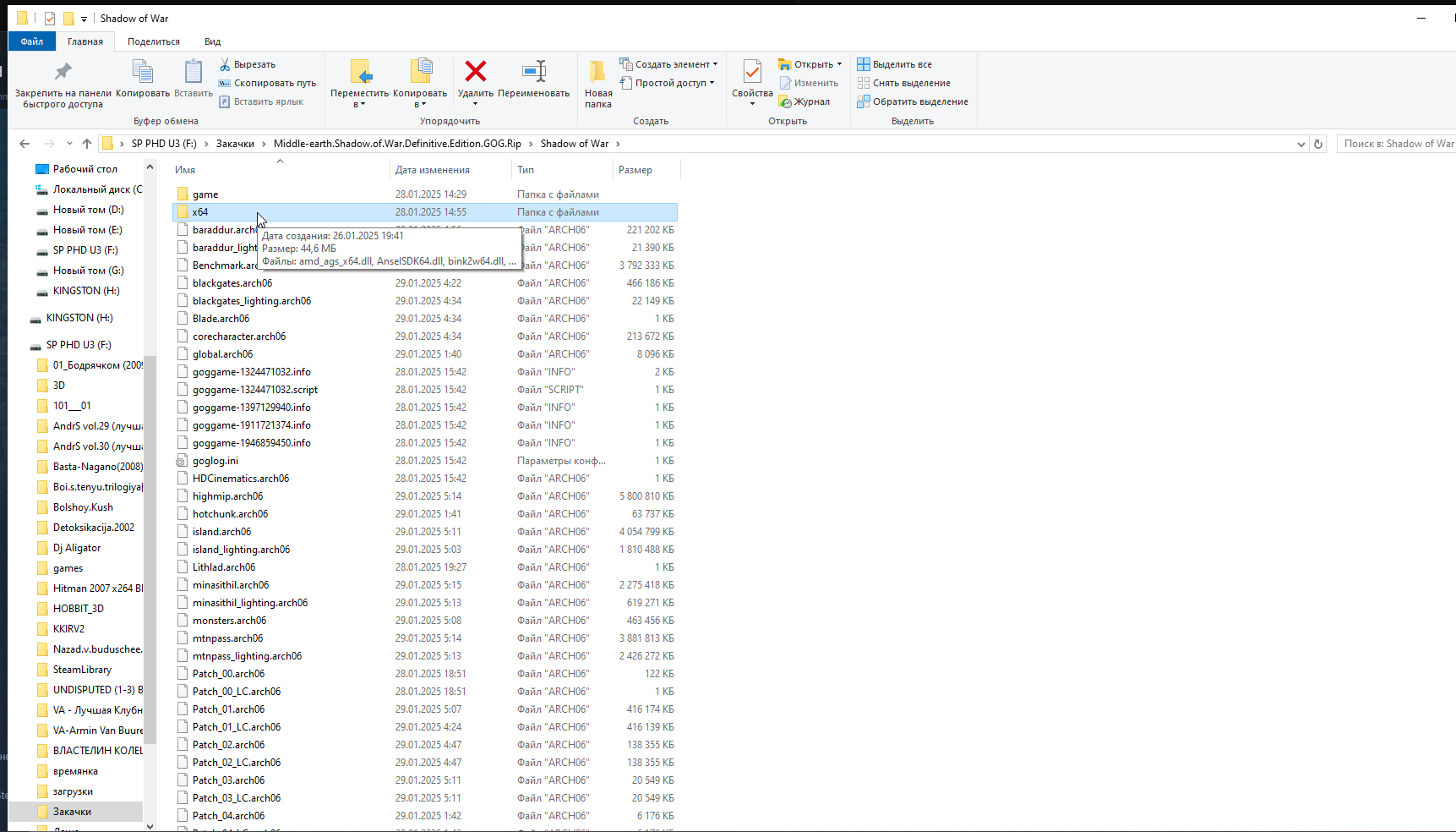Refresh the current folder view

pyautogui.click(x=1318, y=144)
